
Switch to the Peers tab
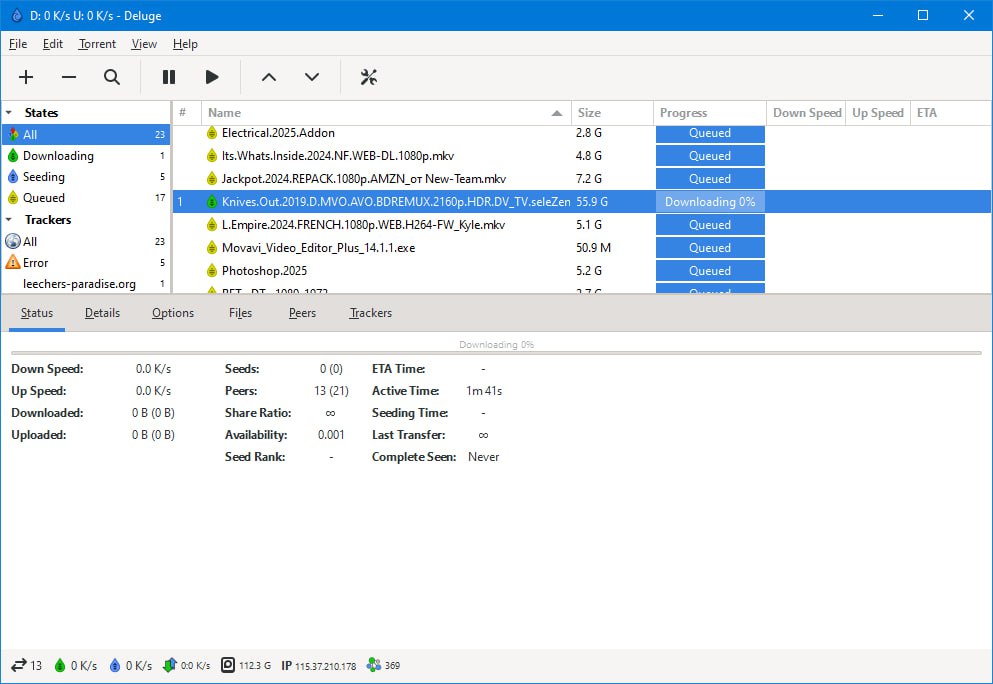(x=302, y=313)
